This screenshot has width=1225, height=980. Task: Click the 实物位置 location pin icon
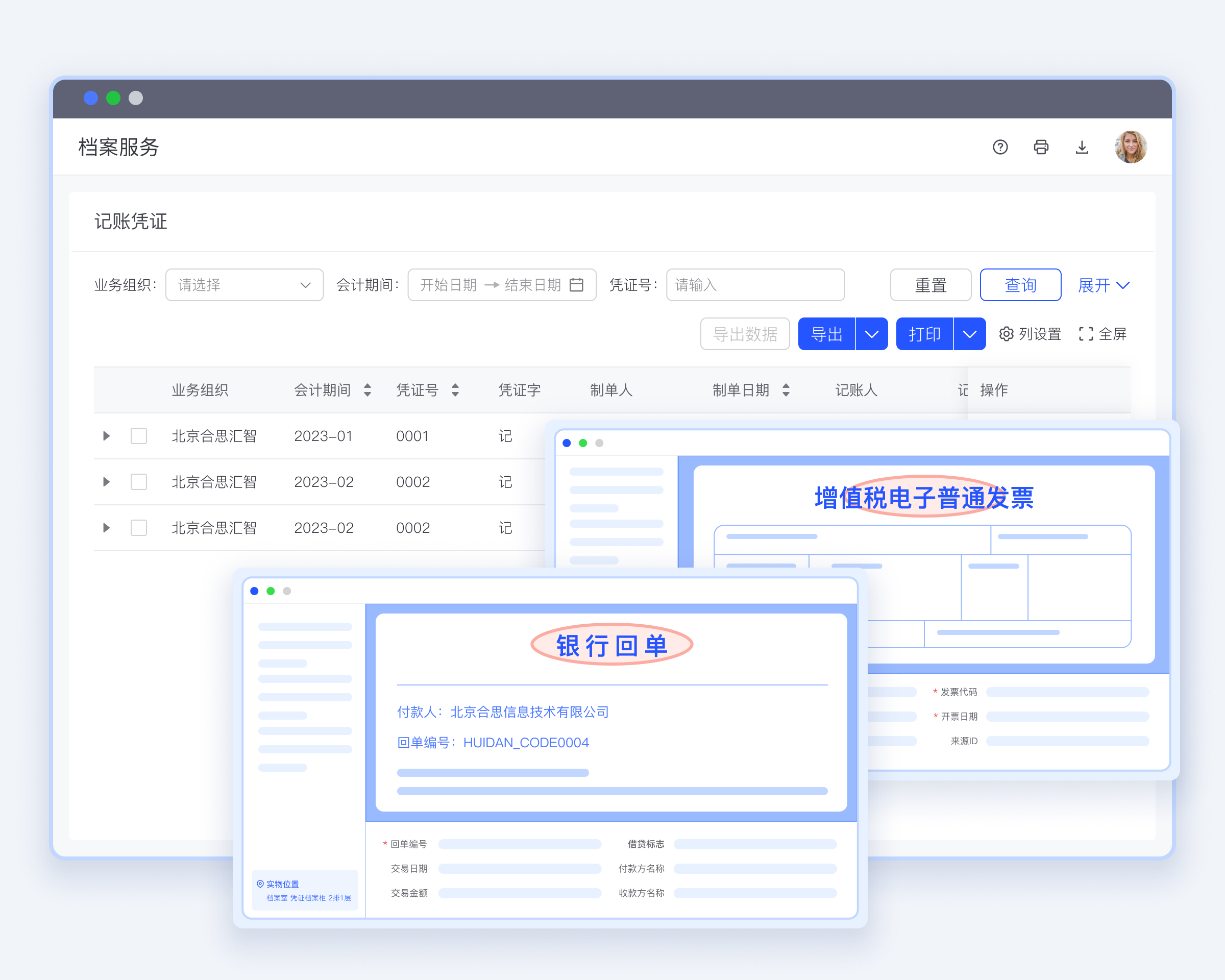point(260,884)
